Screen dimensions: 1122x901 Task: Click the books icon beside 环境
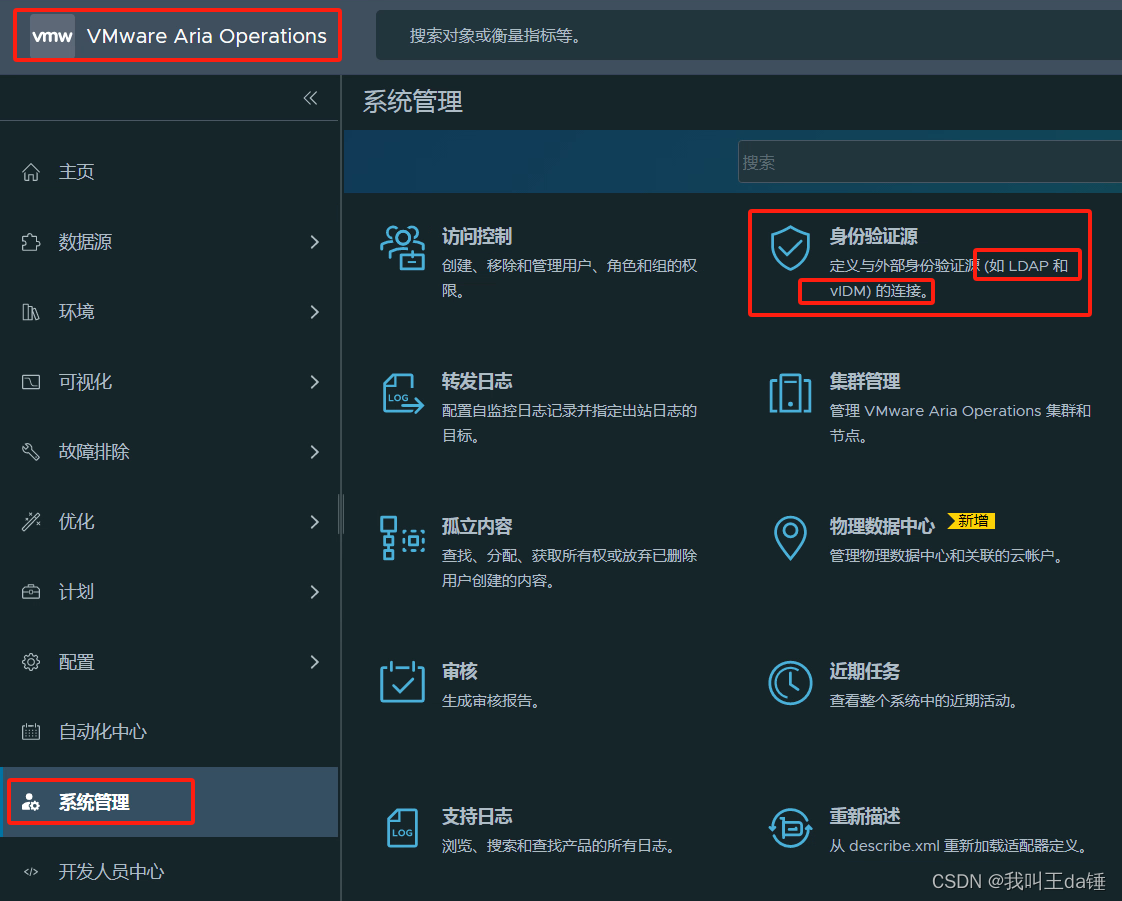pyautogui.click(x=31, y=312)
